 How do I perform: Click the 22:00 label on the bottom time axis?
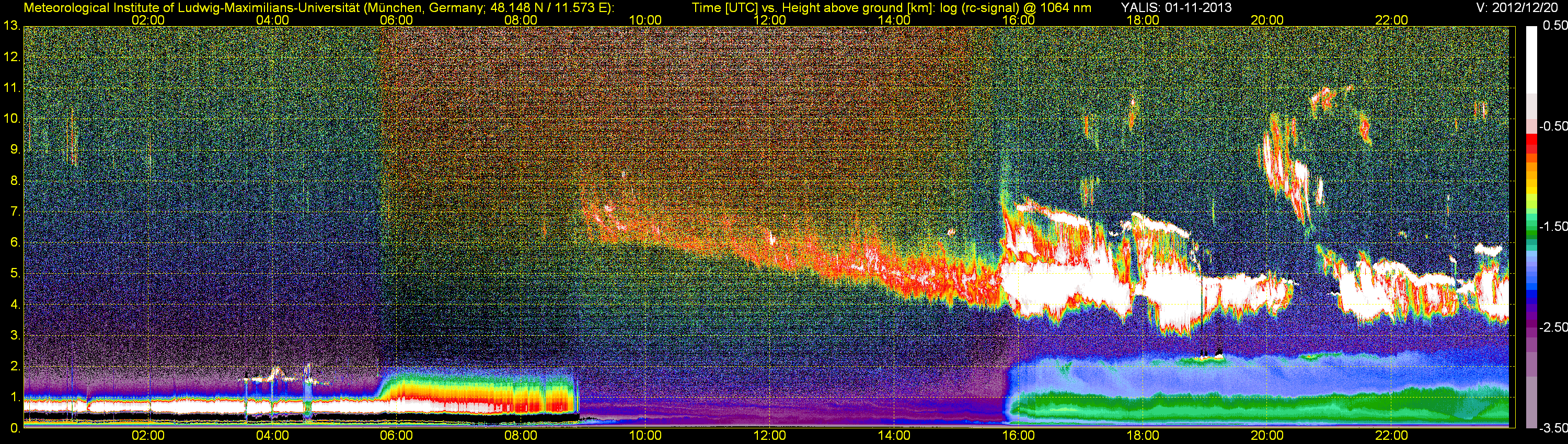[1391, 436]
